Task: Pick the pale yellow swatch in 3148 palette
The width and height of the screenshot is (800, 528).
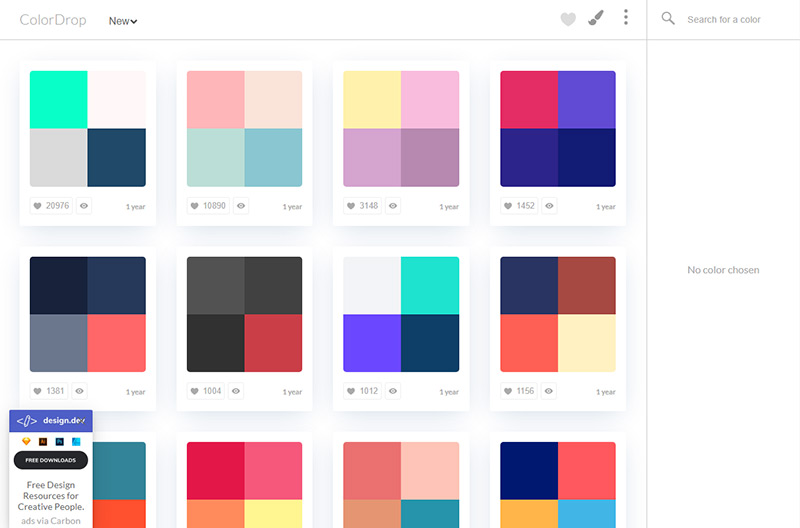Action: point(372,99)
